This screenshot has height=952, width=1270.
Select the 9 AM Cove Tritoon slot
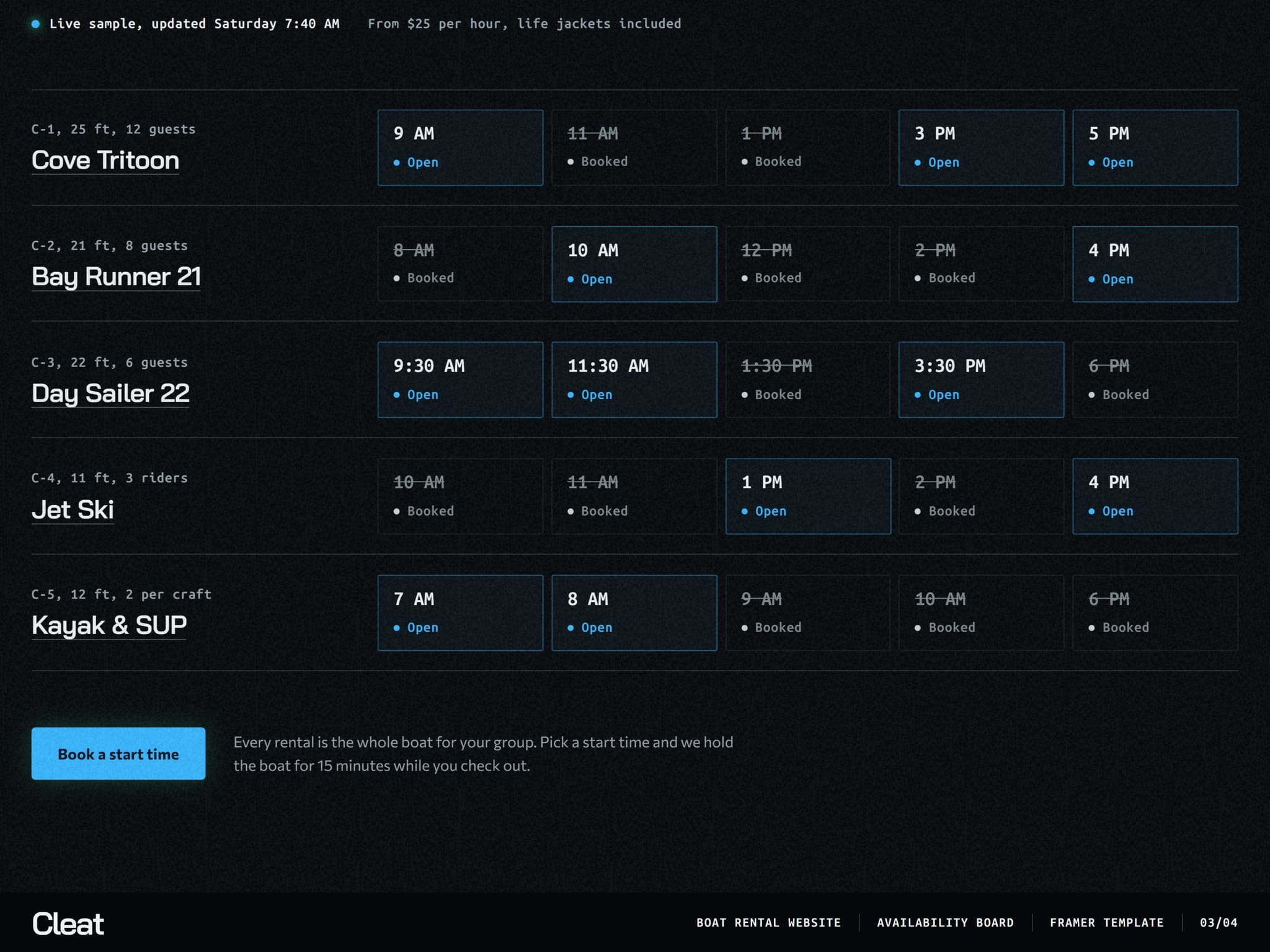coord(460,148)
